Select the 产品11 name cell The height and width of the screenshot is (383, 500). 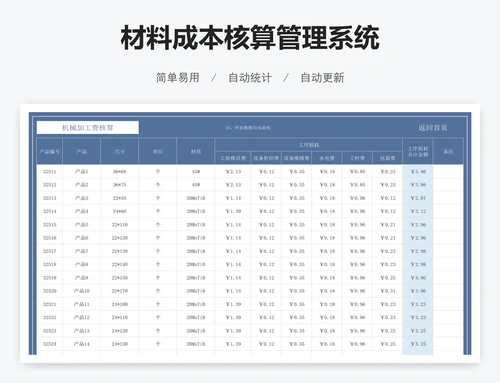point(81,304)
